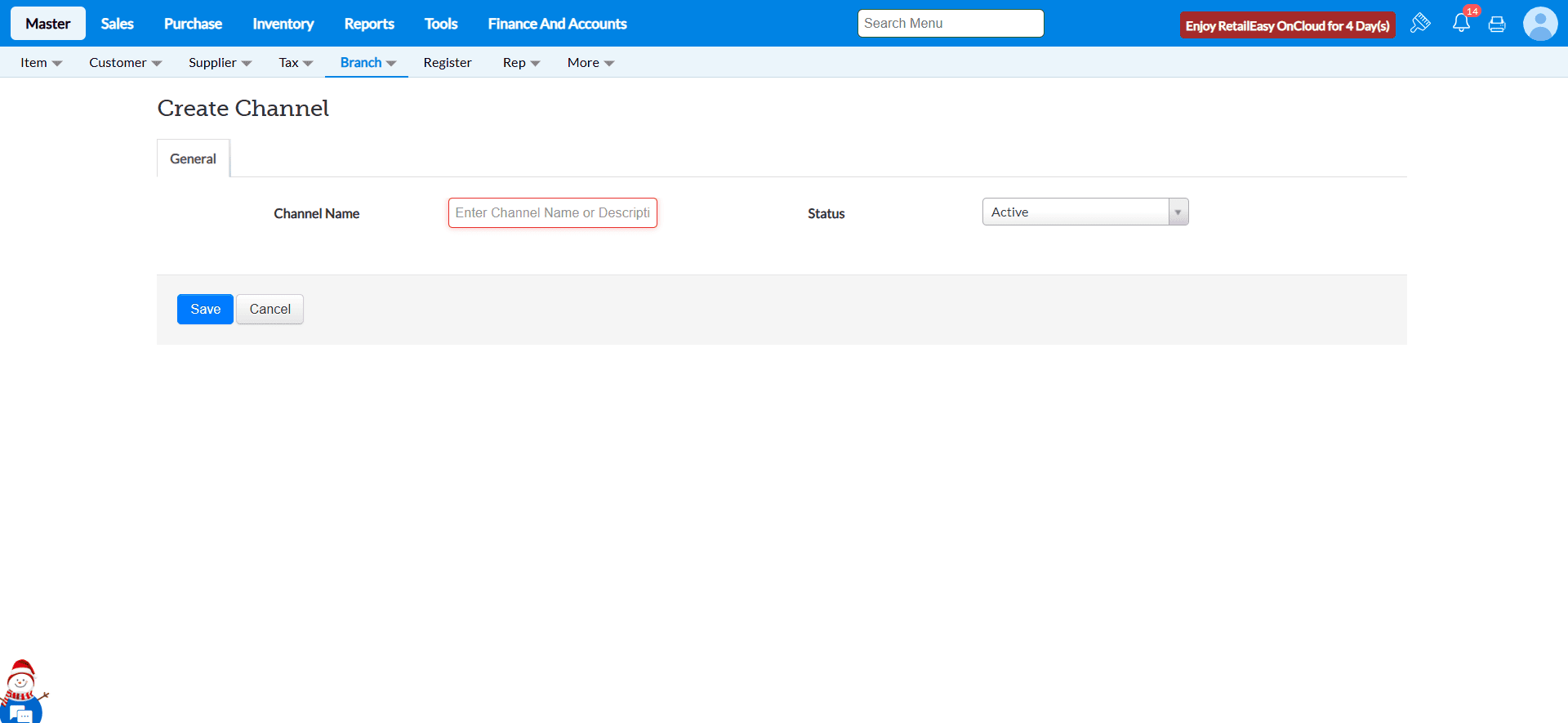Click the Cancel button

pyautogui.click(x=269, y=309)
